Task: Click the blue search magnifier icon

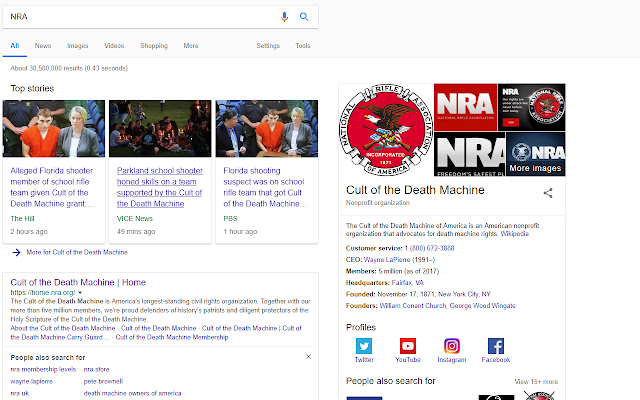Action: click(x=304, y=17)
